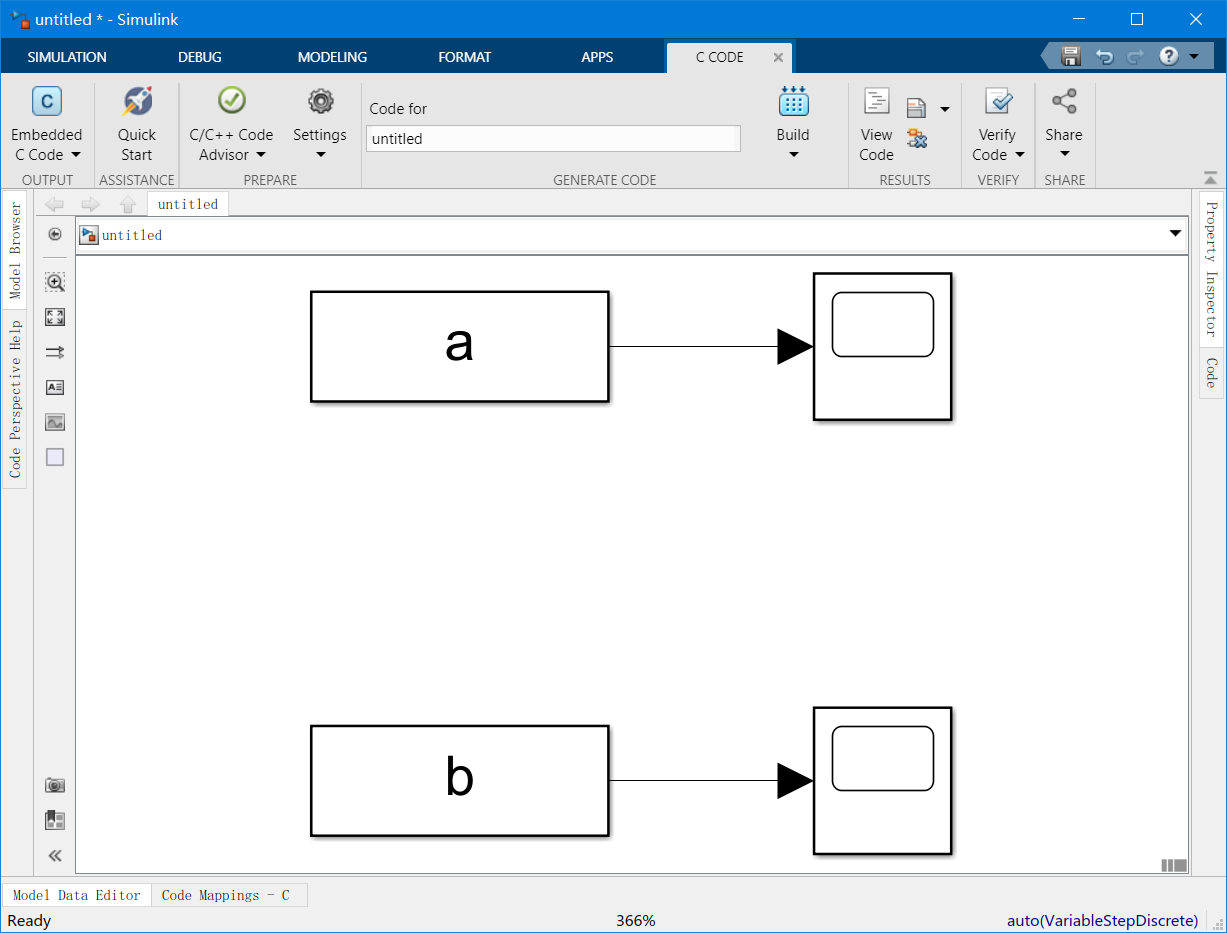Image resolution: width=1227 pixels, height=933 pixels.
Task: Open the Model Data Editor
Action: click(76, 894)
